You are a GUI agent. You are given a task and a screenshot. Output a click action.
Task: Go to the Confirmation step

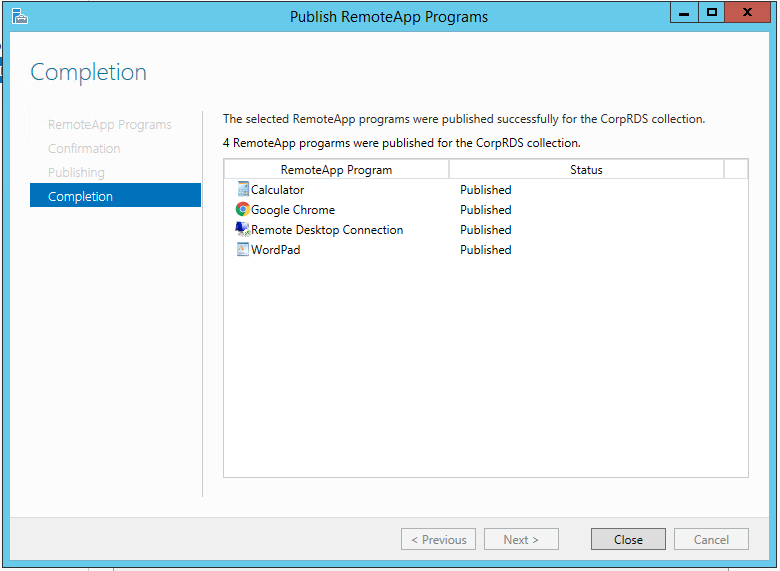tap(84, 149)
